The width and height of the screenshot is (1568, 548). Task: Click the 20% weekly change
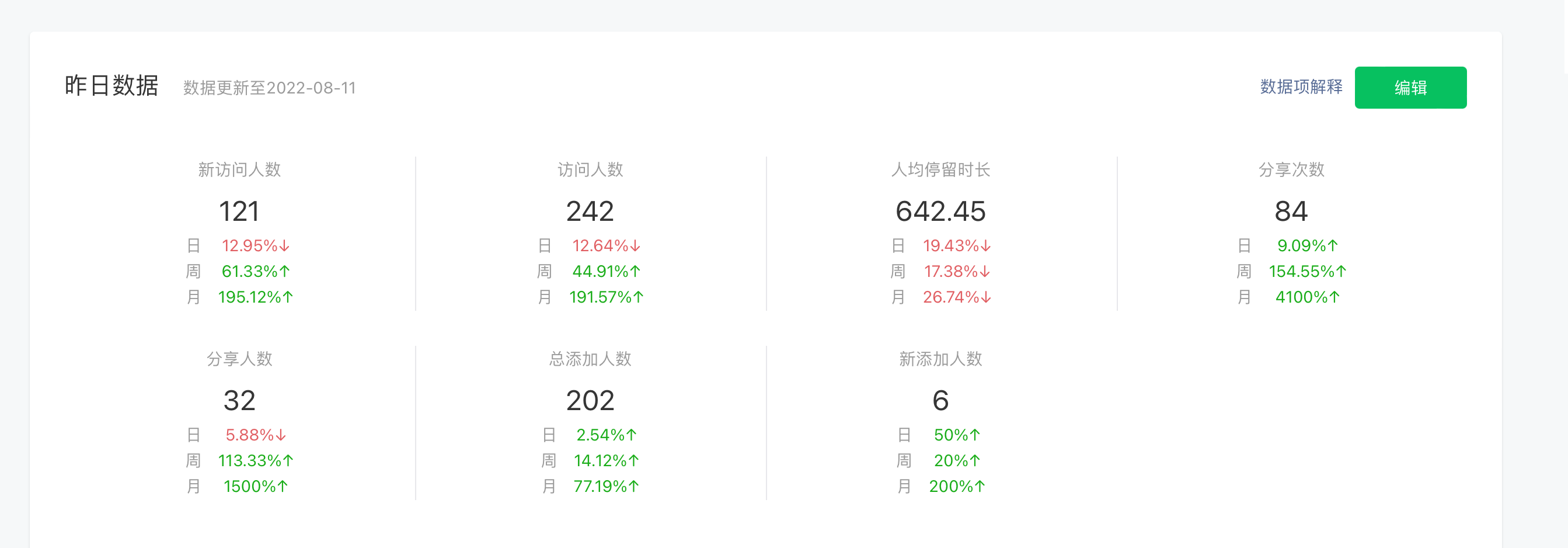coord(957,461)
